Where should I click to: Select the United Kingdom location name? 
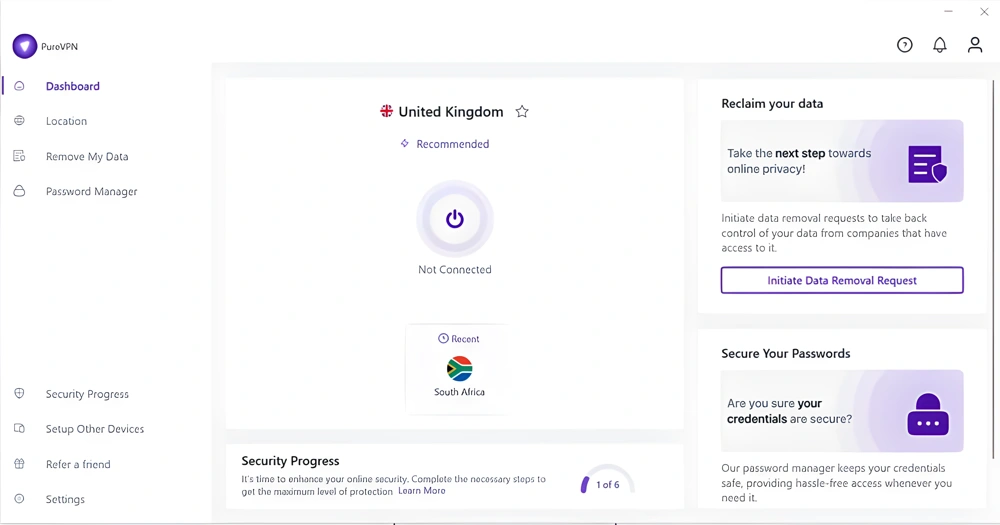click(450, 112)
